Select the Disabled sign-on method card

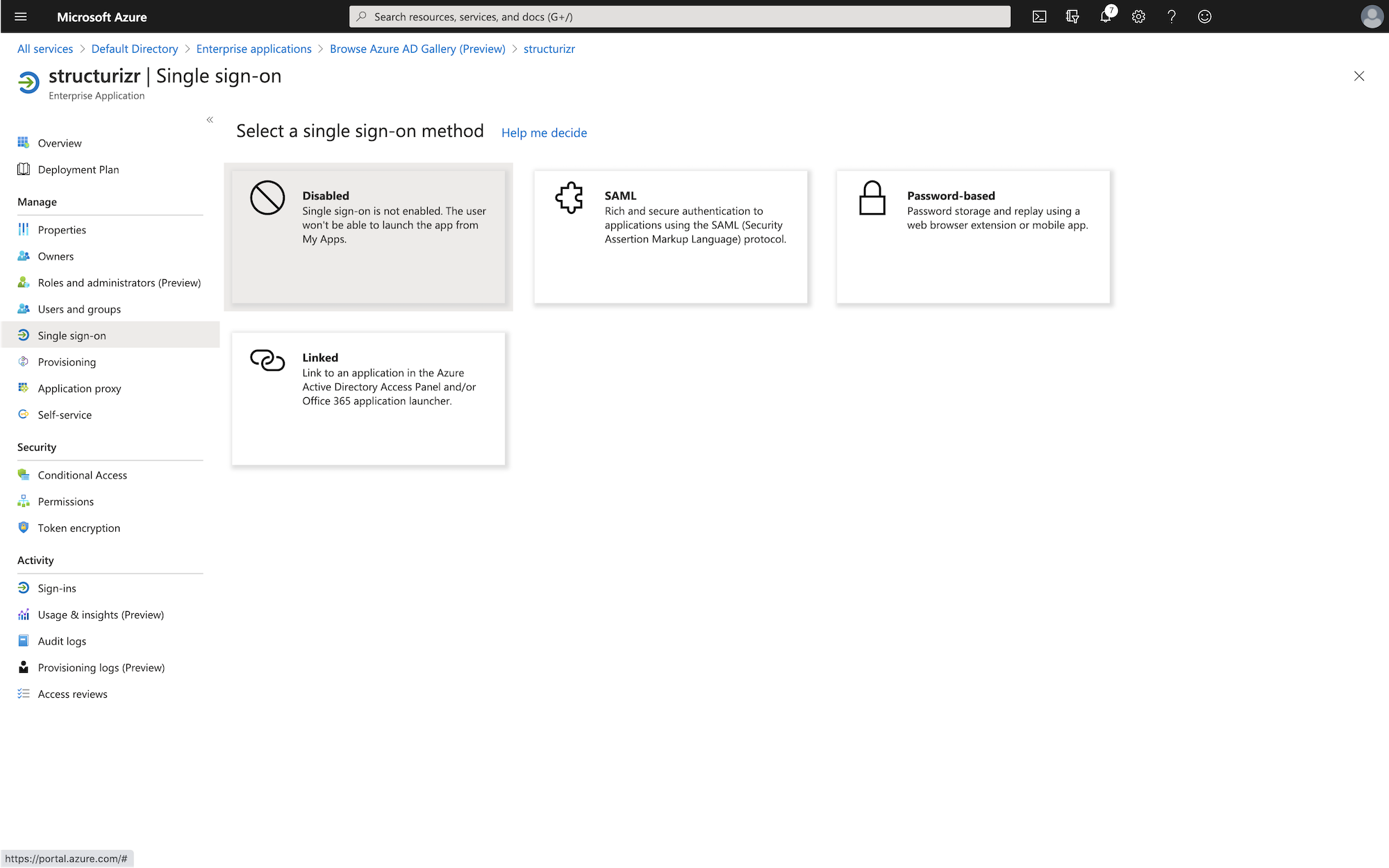click(x=368, y=237)
